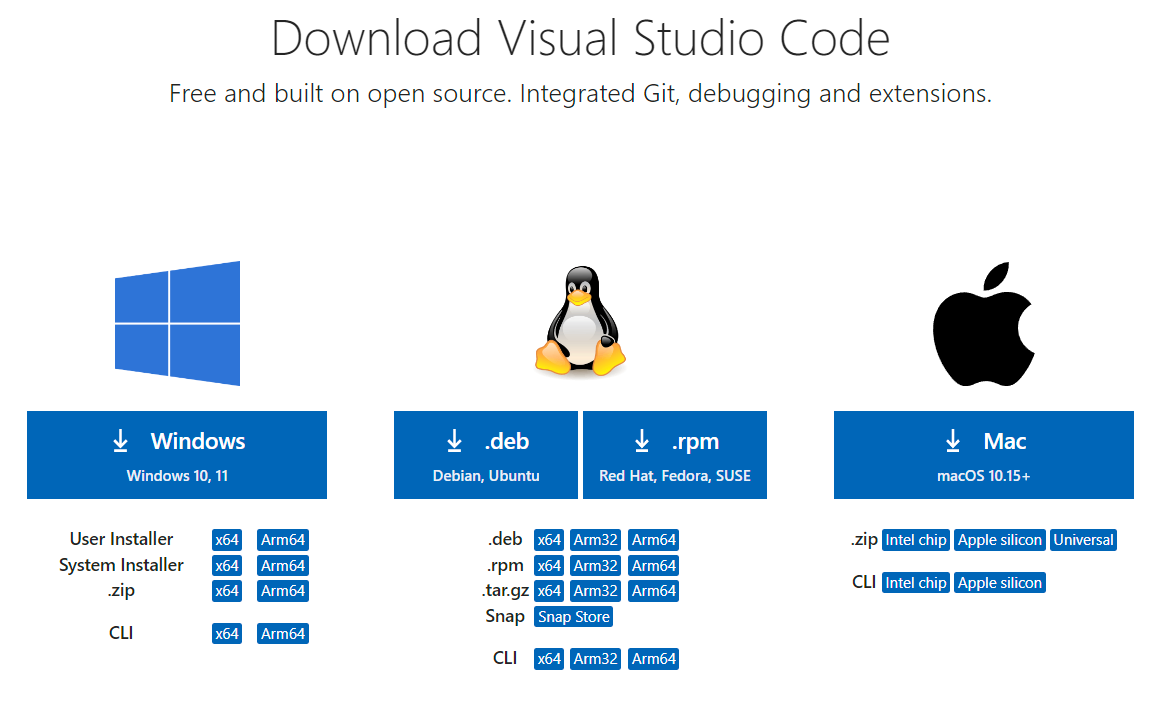This screenshot has width=1173, height=718.
Task: Choose x64 in the Linux .deb row
Action: point(549,540)
